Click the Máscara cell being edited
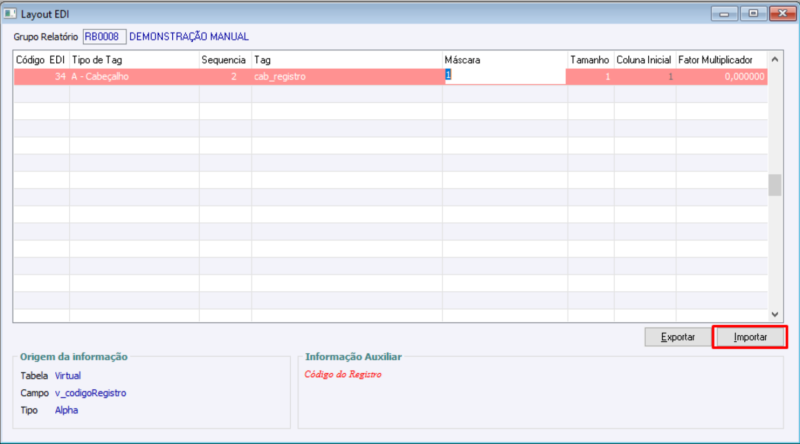 pos(504,77)
